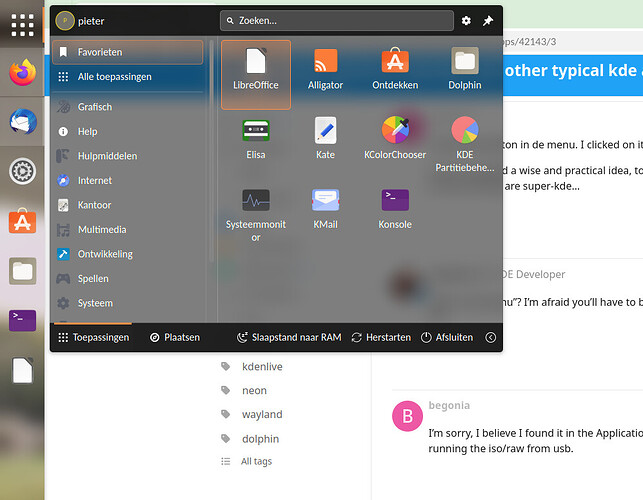Viewport: 643px width, 500px height.
Task: Click Herstarten button
Action: 381,338
